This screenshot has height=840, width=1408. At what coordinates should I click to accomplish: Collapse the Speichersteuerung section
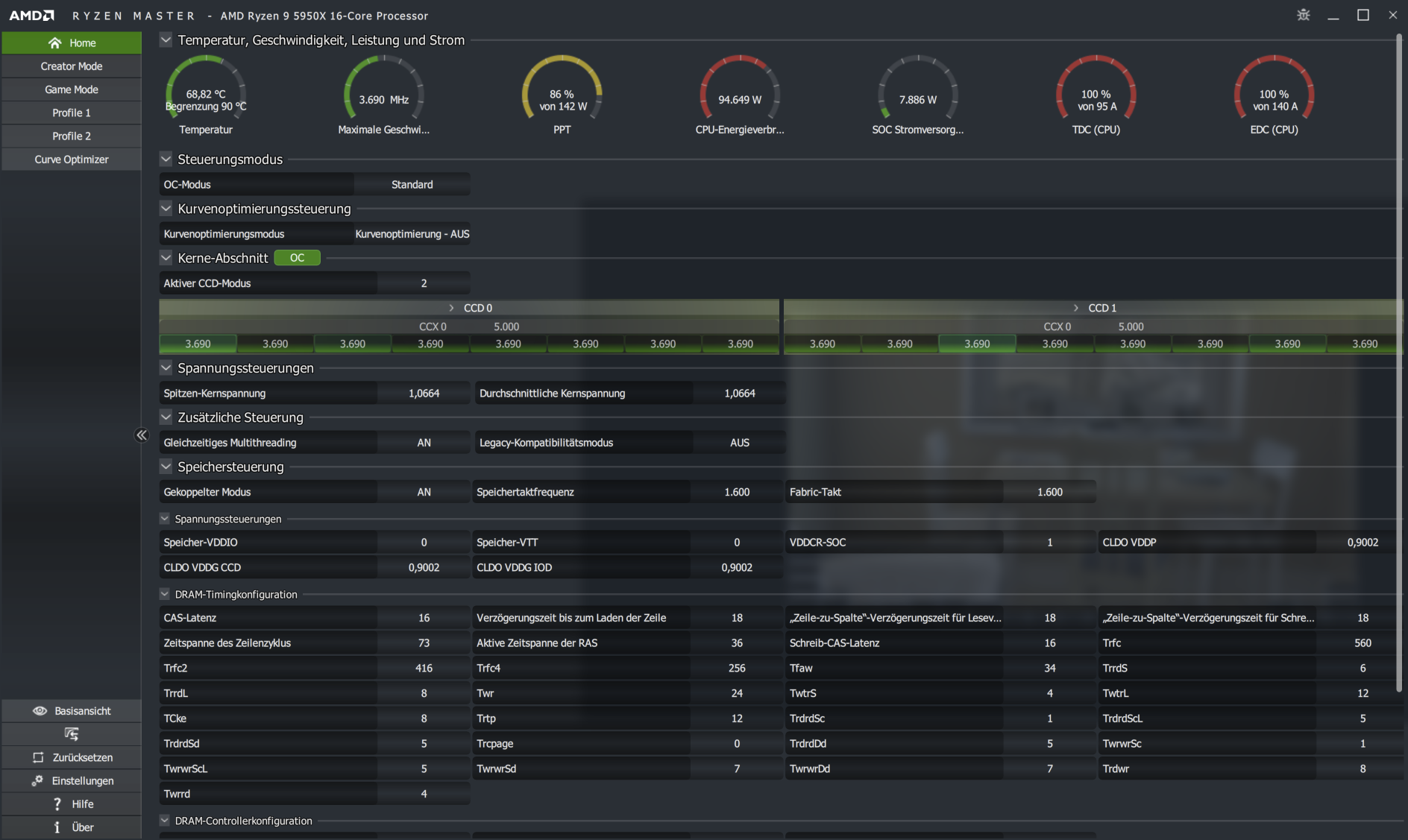(166, 467)
